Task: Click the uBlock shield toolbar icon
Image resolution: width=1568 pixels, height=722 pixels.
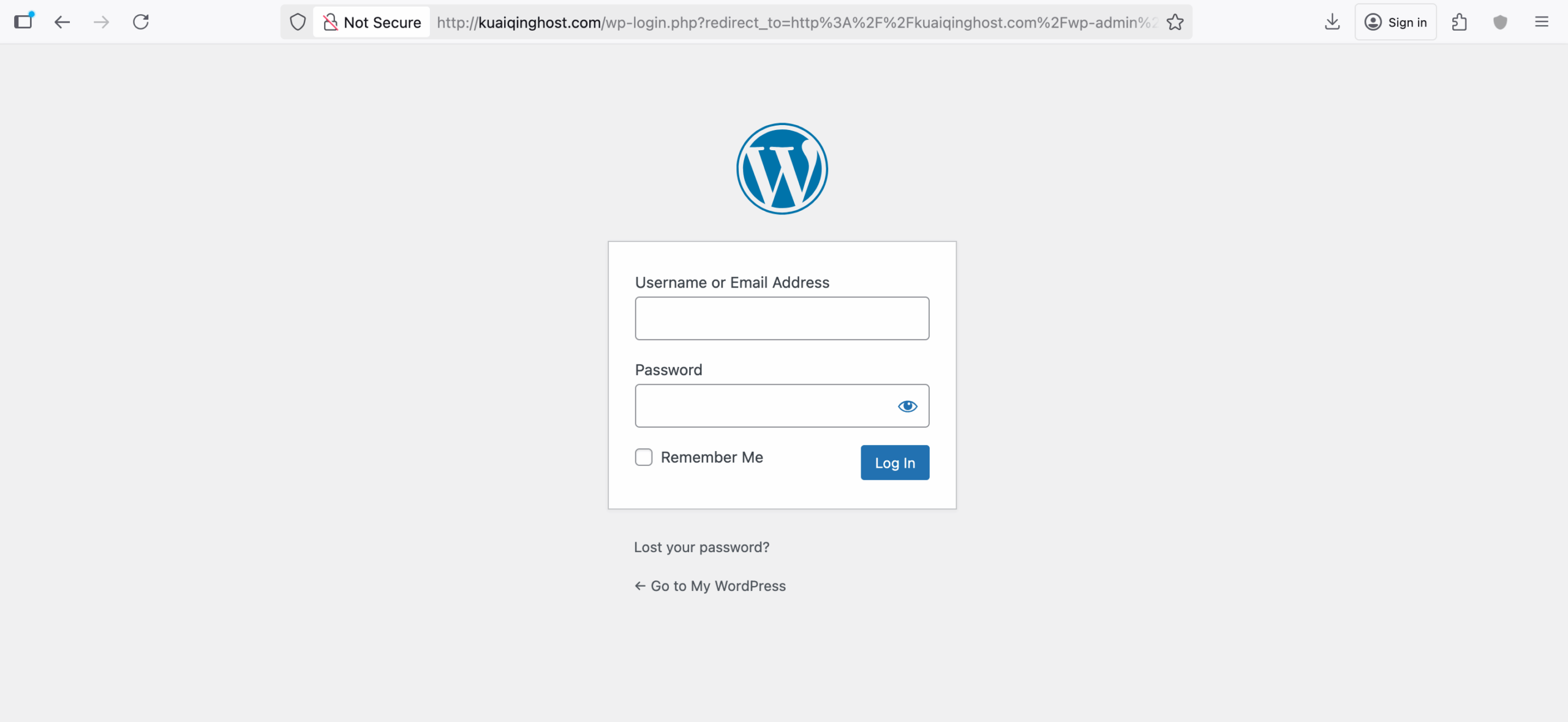Action: pyautogui.click(x=1499, y=23)
